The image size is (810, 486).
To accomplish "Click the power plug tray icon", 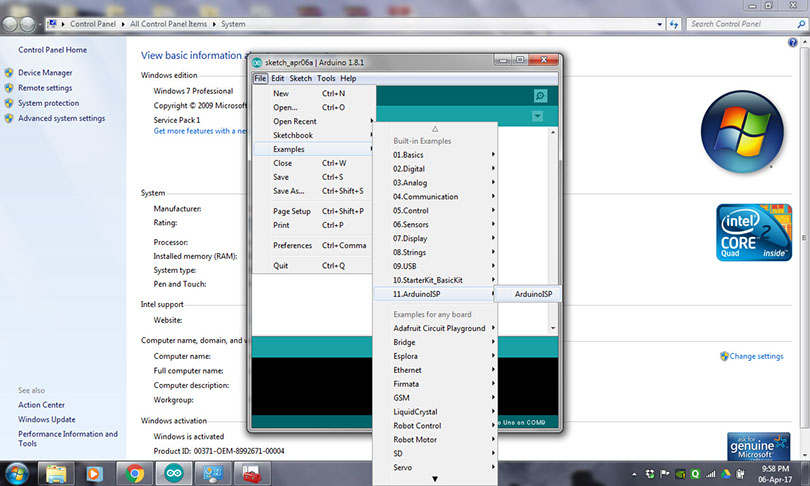I will coord(741,473).
